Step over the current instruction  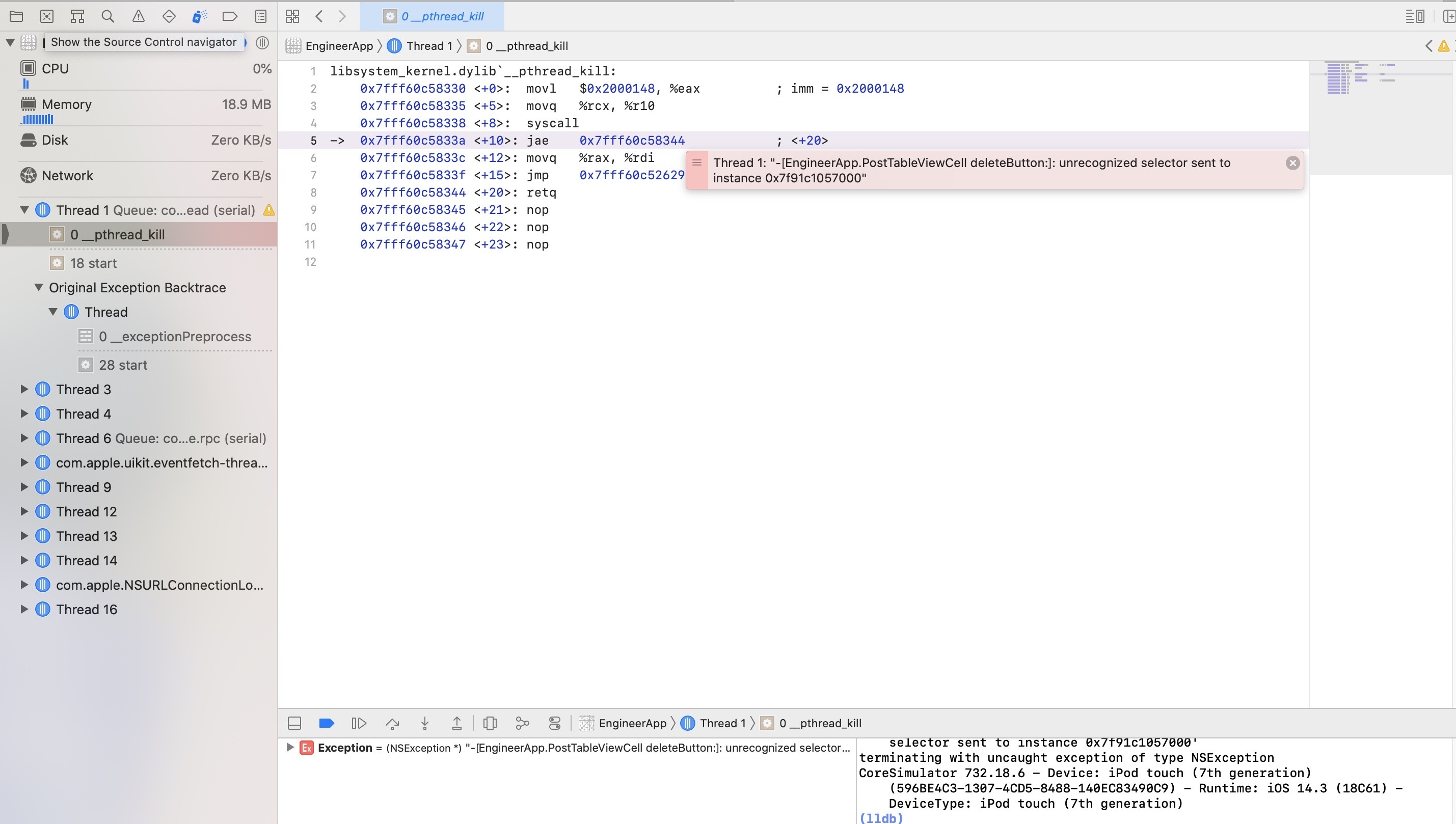tap(392, 723)
